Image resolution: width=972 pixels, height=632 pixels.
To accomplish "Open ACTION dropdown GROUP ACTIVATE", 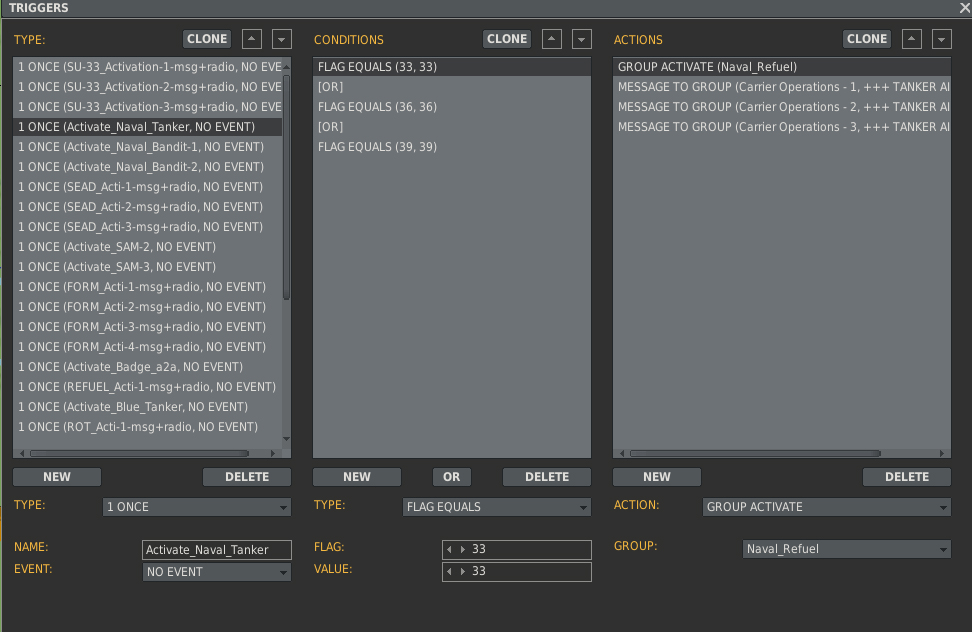I will point(826,507).
